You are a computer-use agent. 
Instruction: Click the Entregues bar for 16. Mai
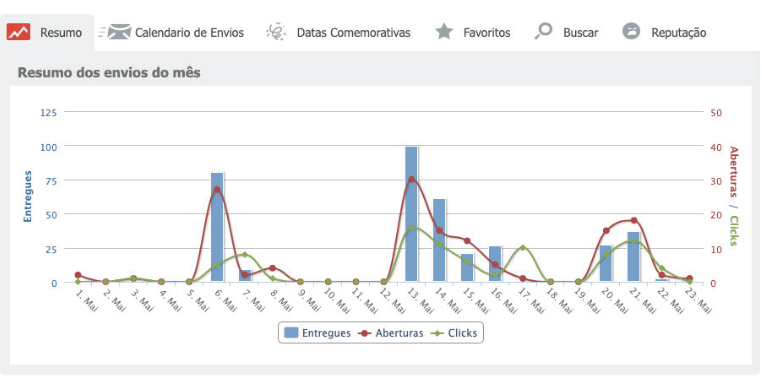(x=495, y=264)
